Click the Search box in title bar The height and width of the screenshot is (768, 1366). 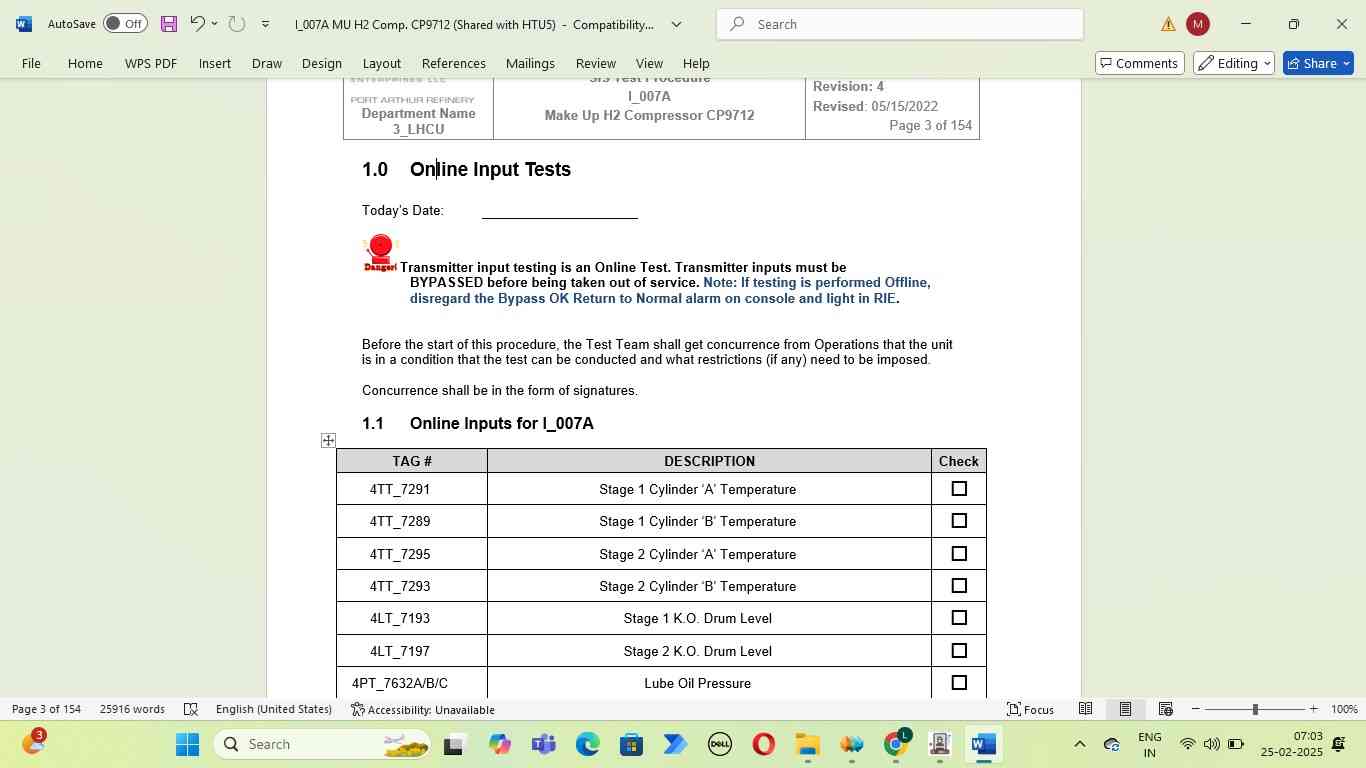coord(900,24)
